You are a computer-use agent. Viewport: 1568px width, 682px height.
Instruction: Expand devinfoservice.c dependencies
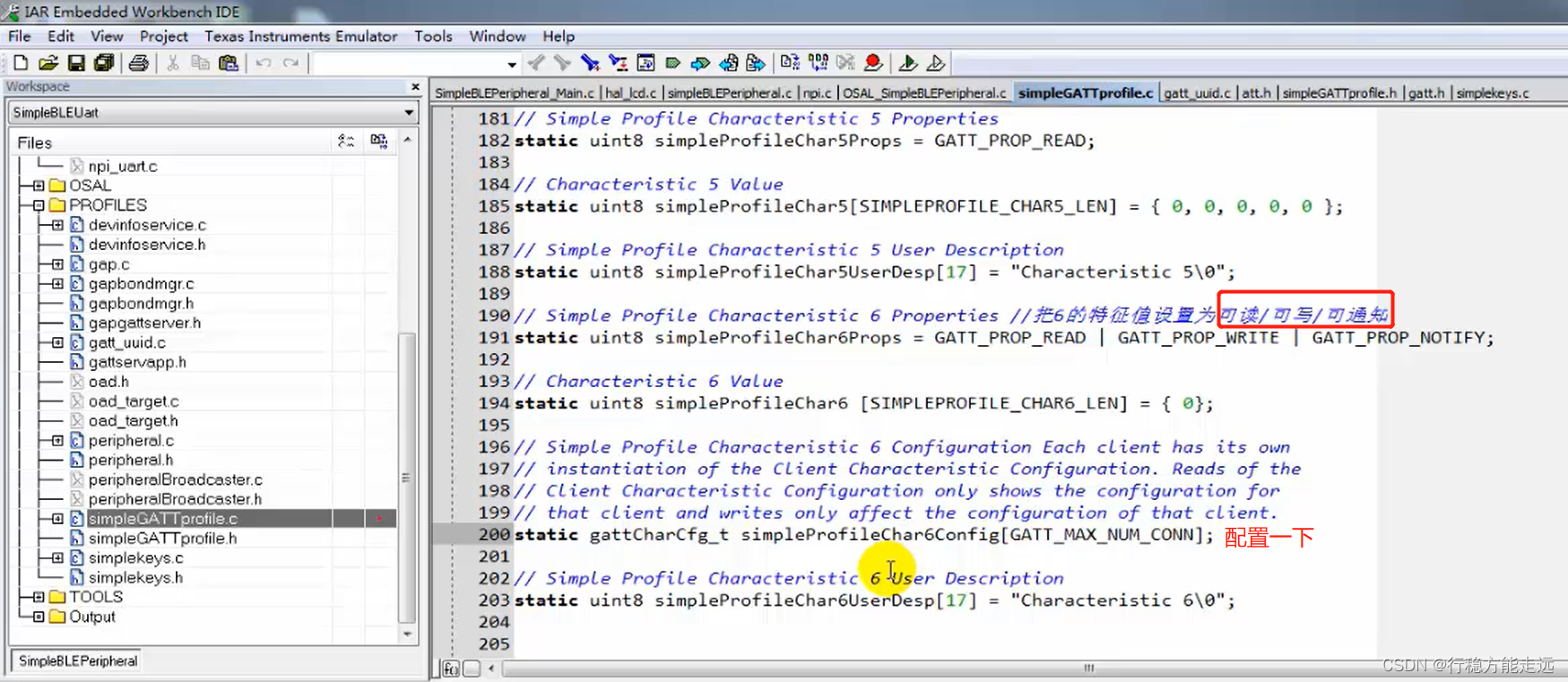tap(57, 225)
